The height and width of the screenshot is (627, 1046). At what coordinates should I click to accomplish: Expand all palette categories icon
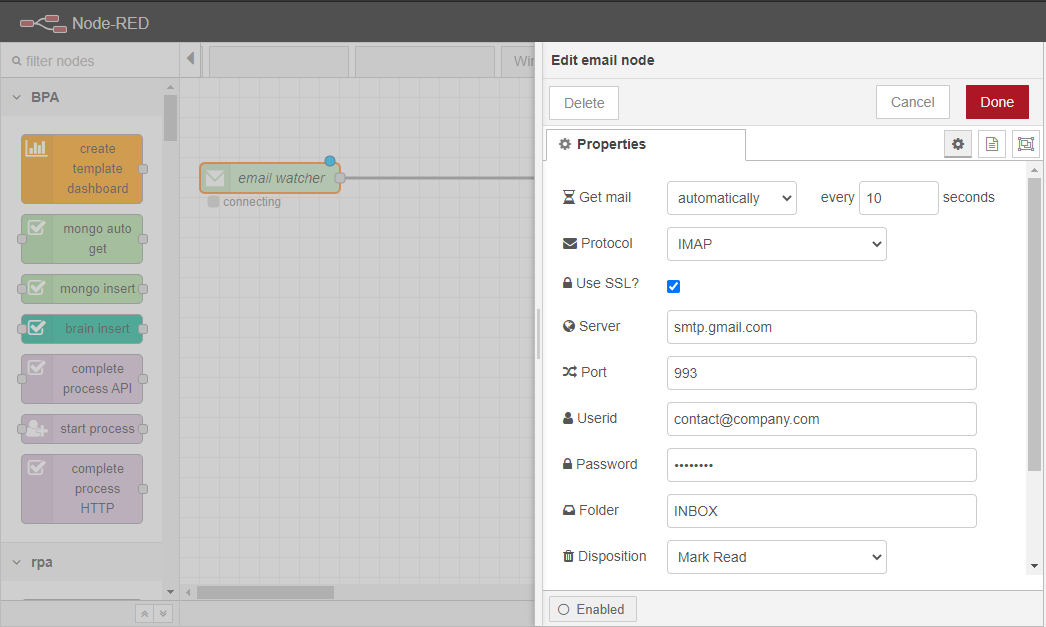(163, 614)
